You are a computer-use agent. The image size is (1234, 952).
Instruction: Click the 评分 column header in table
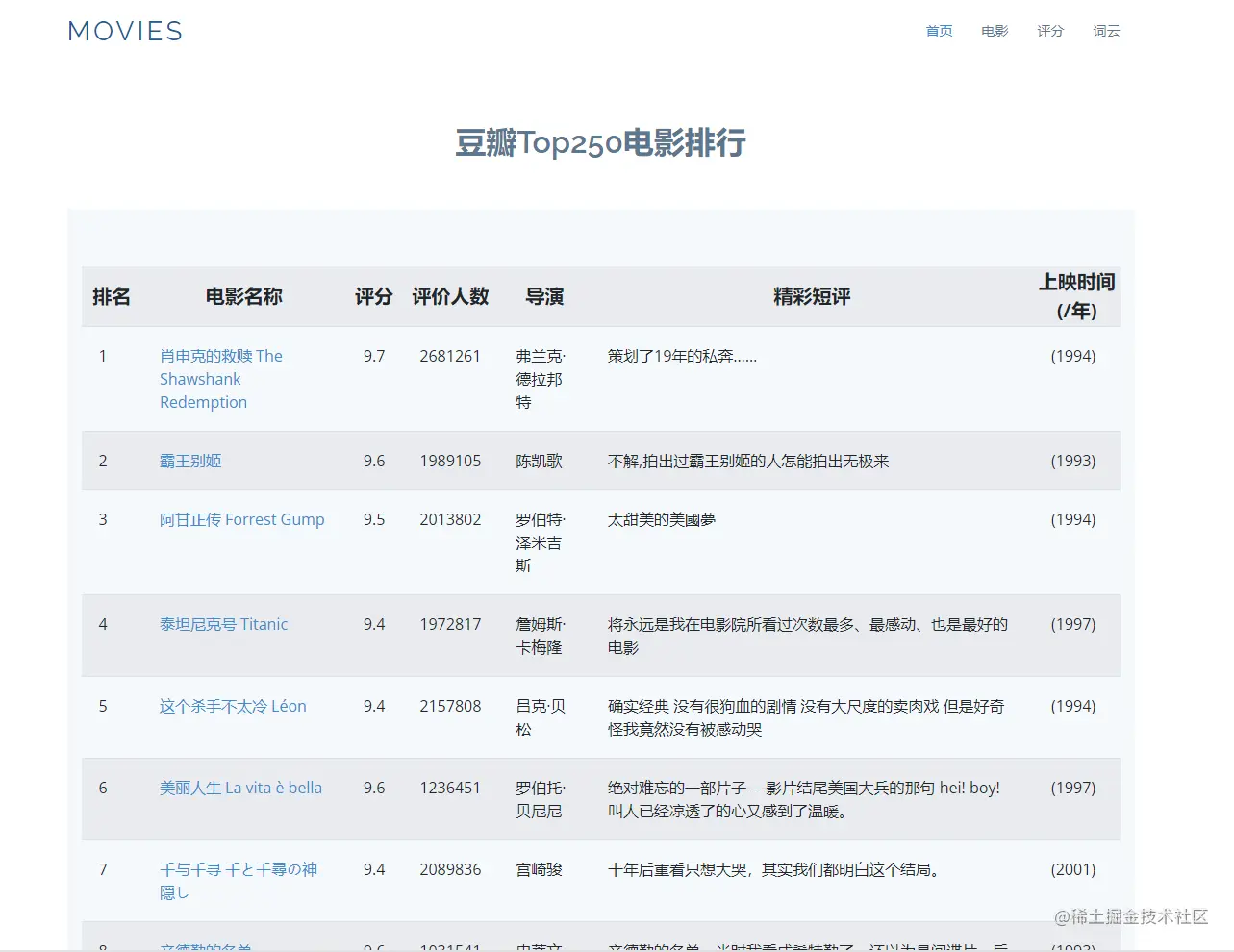tap(374, 296)
